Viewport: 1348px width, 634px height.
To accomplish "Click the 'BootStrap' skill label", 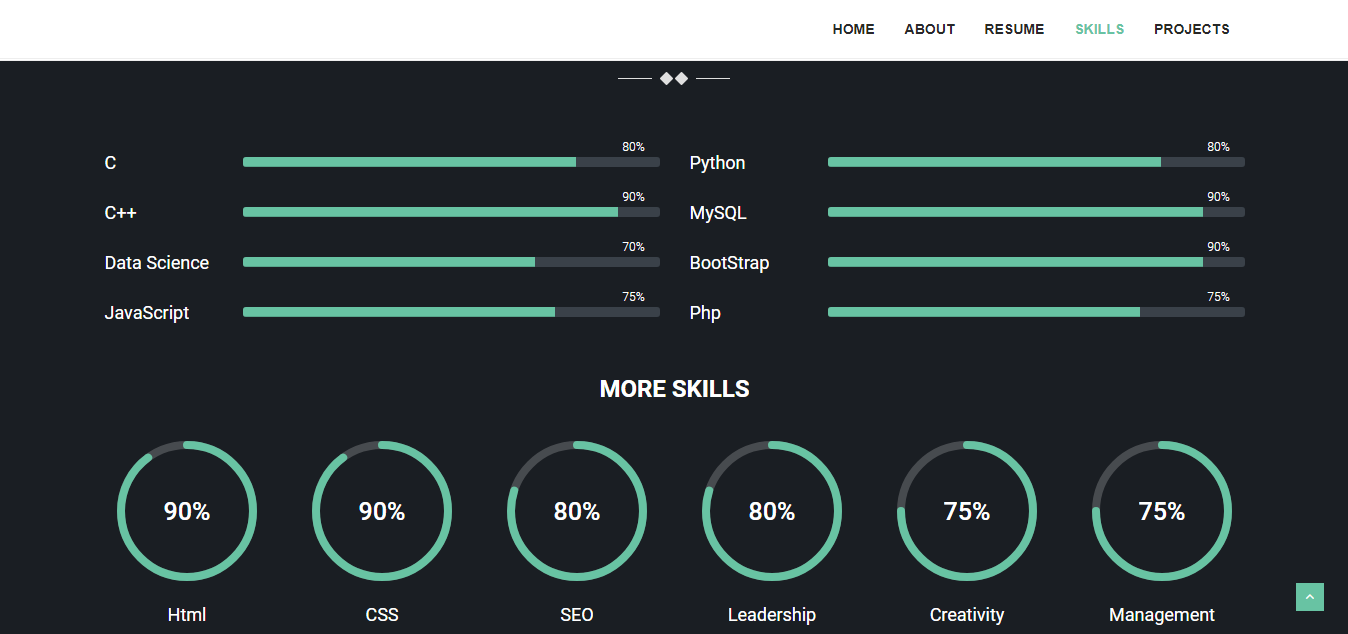I will [x=729, y=263].
